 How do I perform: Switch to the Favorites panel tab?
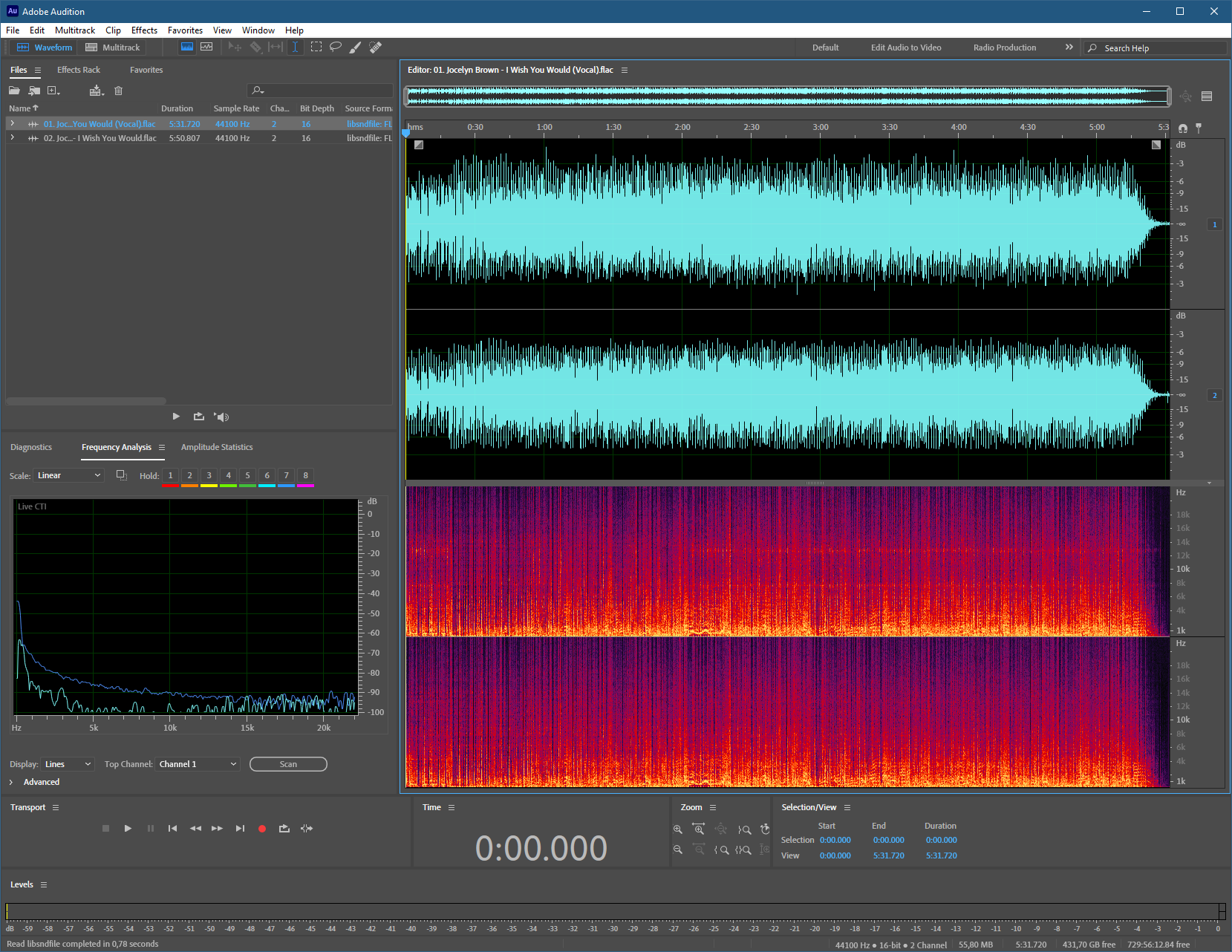(x=146, y=70)
